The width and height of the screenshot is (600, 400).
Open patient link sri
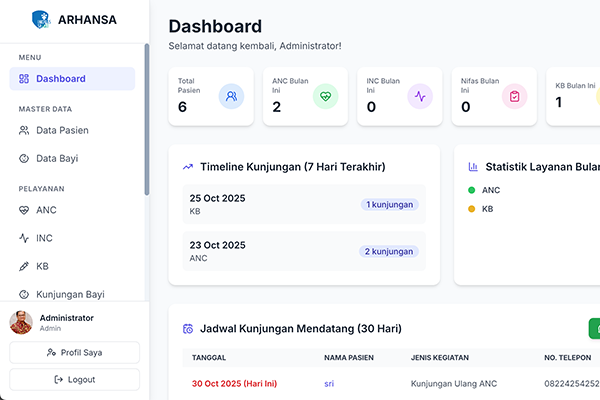(x=329, y=384)
